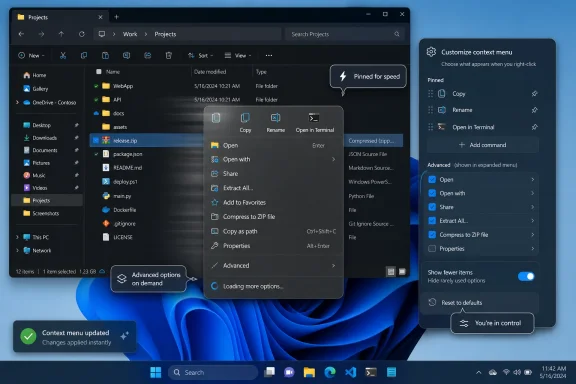The width and height of the screenshot is (576, 384).
Task: Open the See more ellipsis in toolbar
Action: coord(269,55)
